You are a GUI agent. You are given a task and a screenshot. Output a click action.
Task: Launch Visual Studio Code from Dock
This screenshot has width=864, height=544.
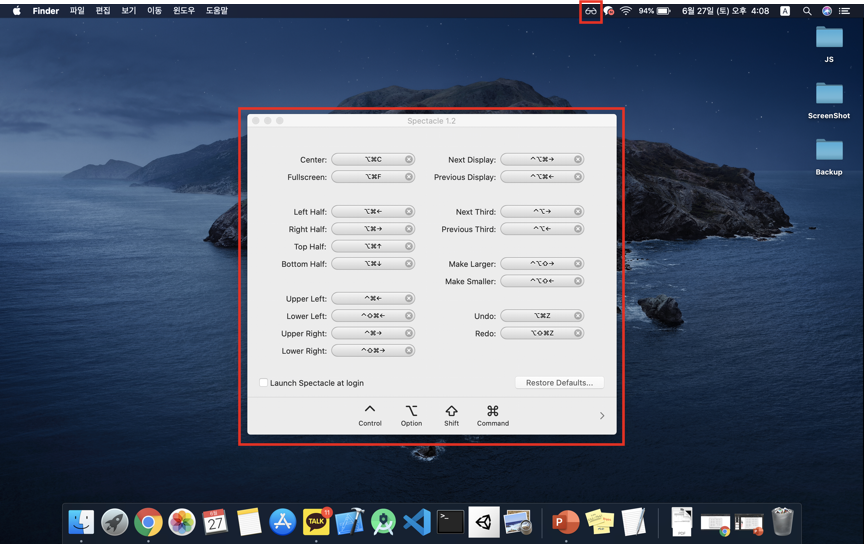click(x=417, y=521)
